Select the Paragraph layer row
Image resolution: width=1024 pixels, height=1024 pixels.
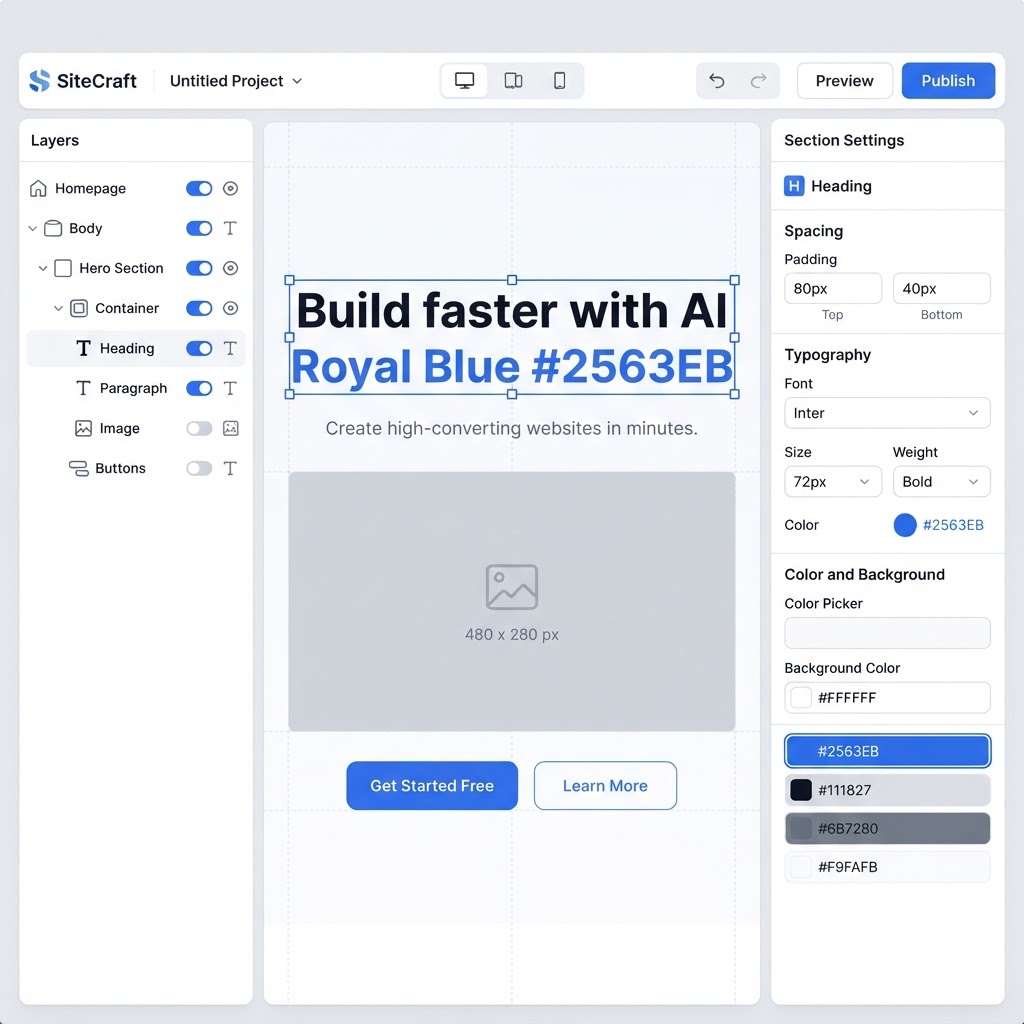tap(135, 388)
